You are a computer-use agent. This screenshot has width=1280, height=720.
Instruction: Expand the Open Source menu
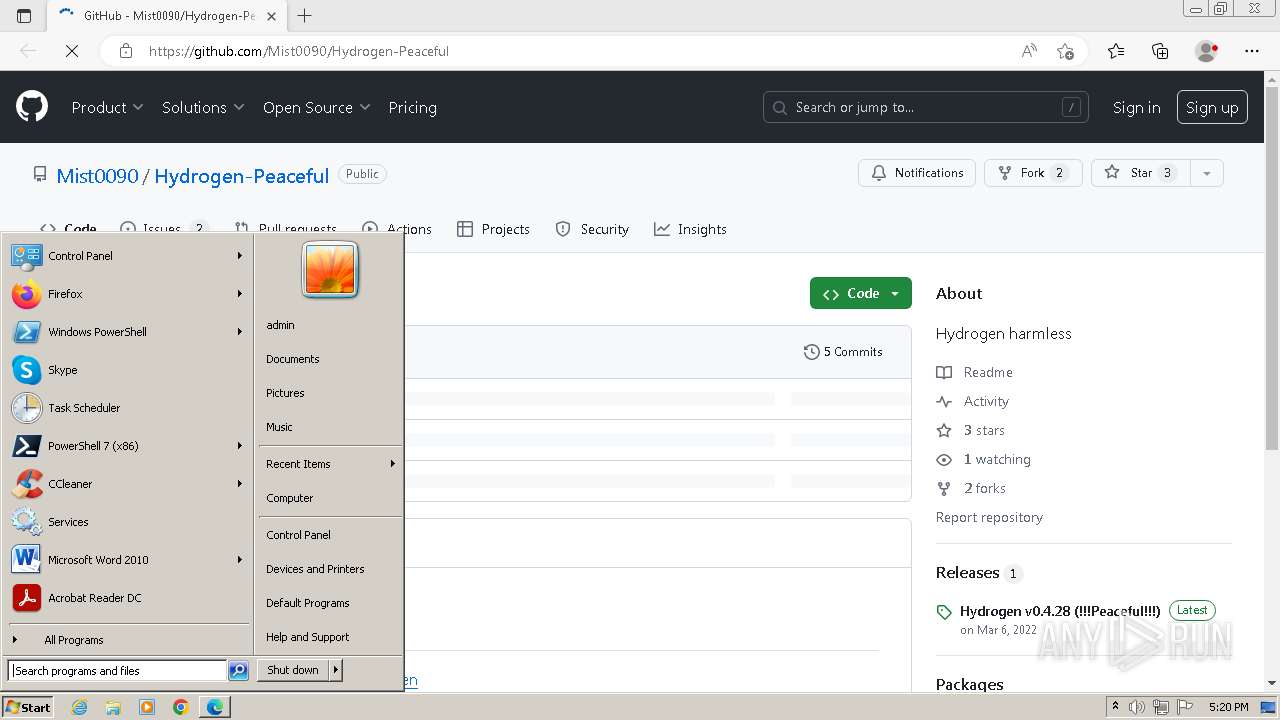coord(316,107)
